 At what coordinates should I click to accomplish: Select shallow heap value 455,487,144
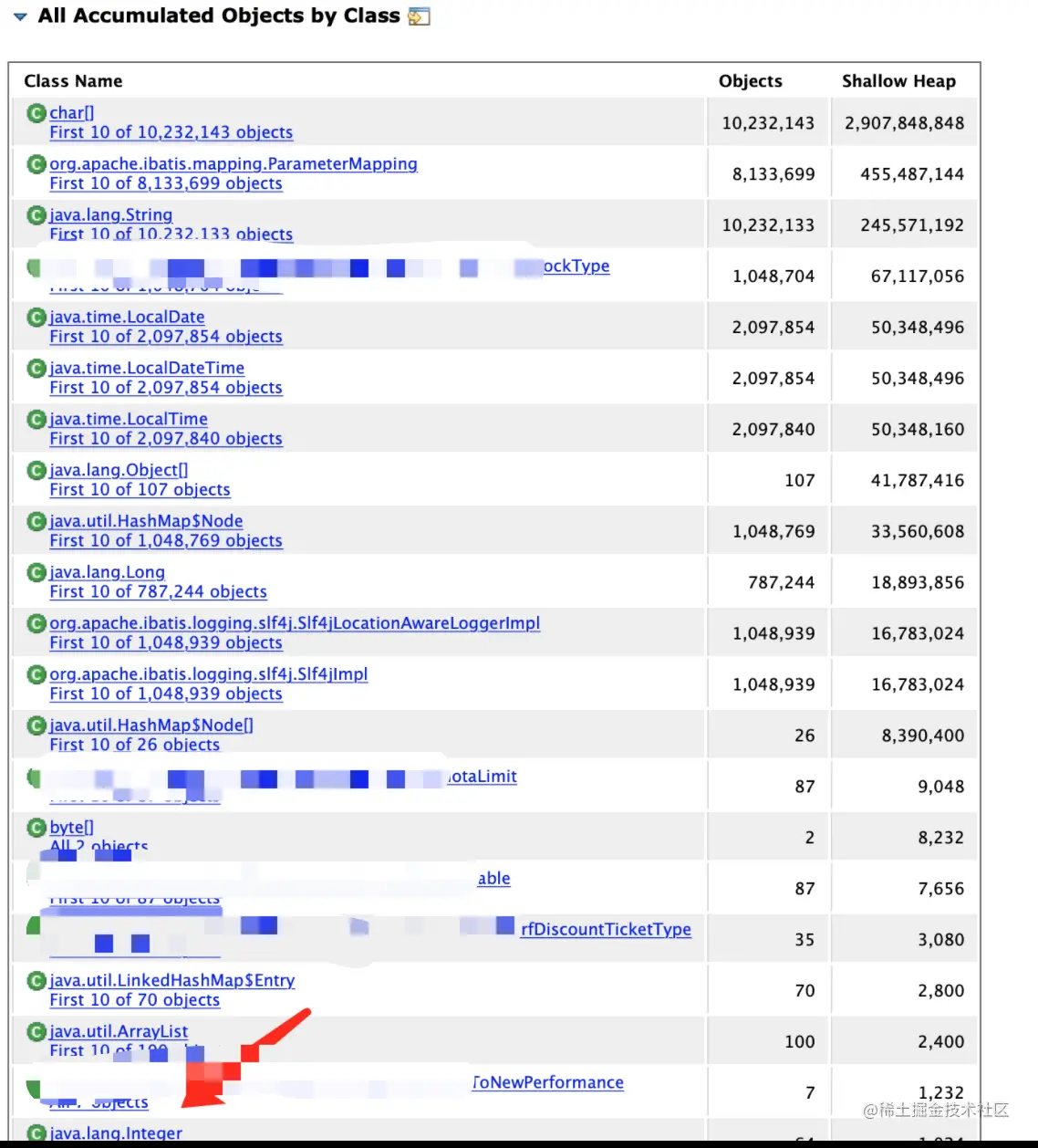(912, 174)
